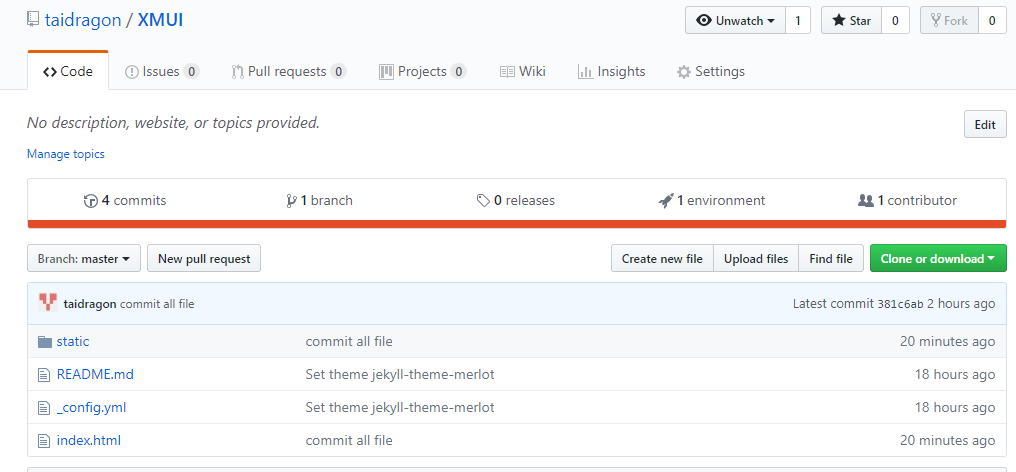Click the static folder icon
Screen dimensions: 1016x472
click(x=45, y=342)
